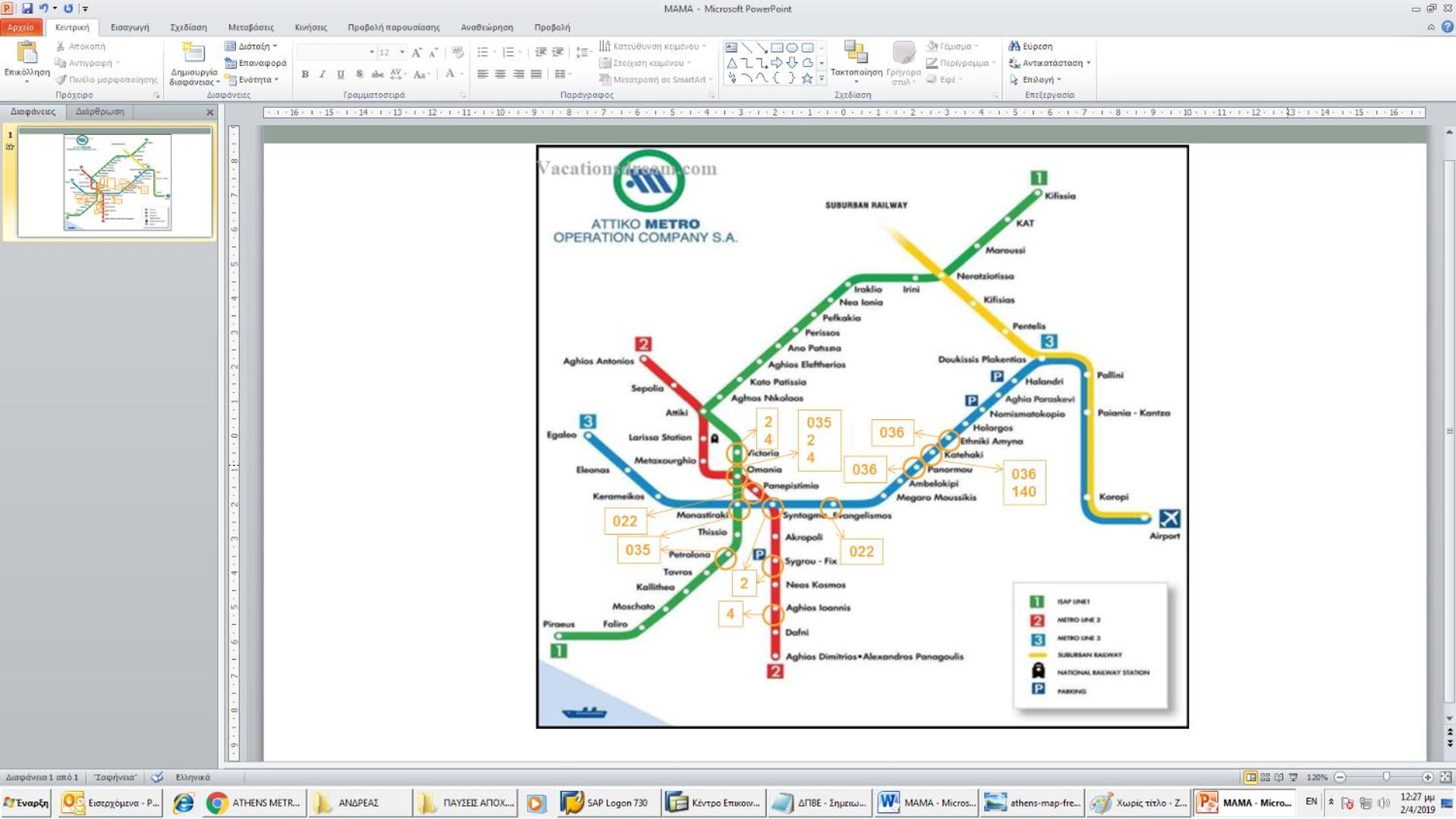Open the Εισαγωγή ribbon tab
This screenshot has width=1456, height=819.
130,27
